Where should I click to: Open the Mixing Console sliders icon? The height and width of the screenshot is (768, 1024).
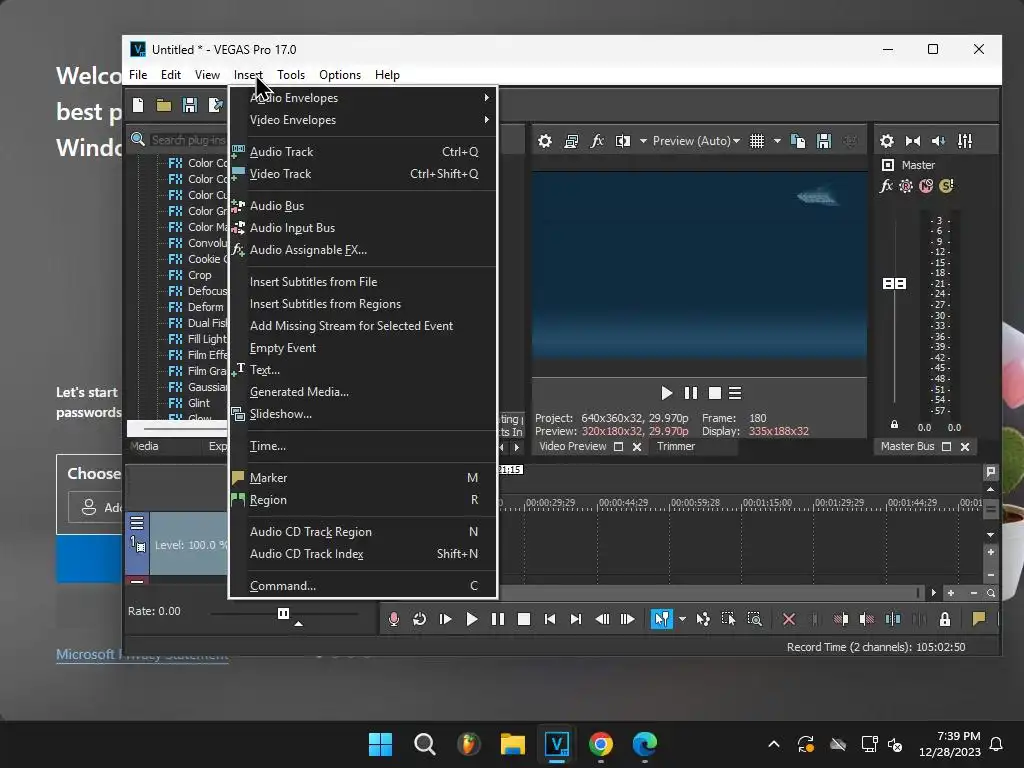tap(965, 141)
